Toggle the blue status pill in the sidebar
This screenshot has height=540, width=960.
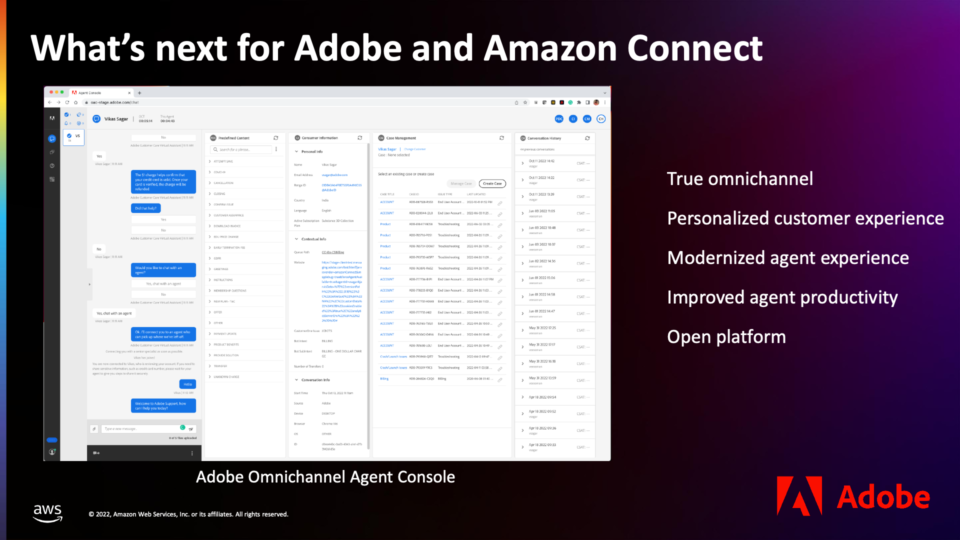(x=52, y=440)
